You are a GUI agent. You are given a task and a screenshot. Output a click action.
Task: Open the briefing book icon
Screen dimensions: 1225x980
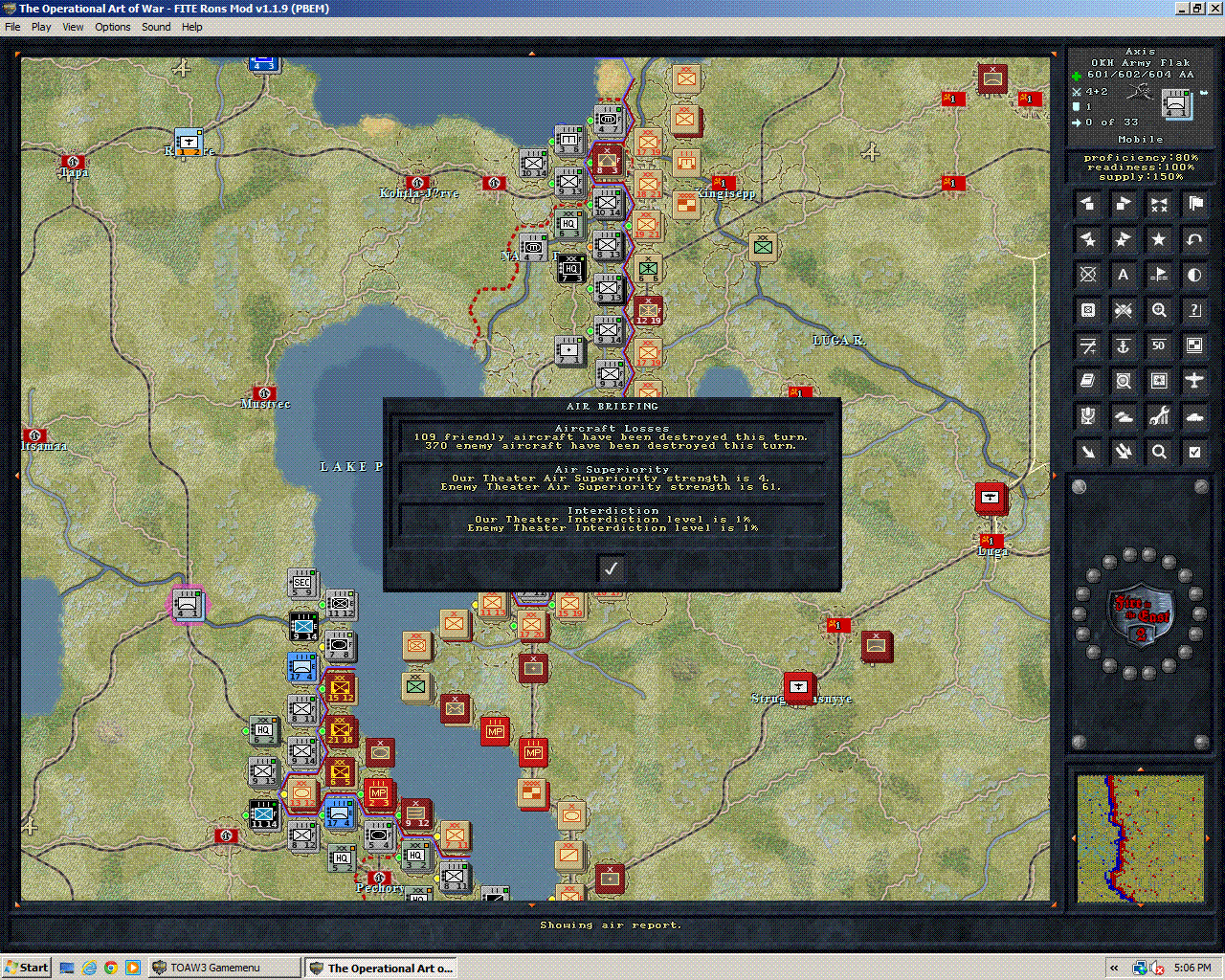(x=1088, y=381)
